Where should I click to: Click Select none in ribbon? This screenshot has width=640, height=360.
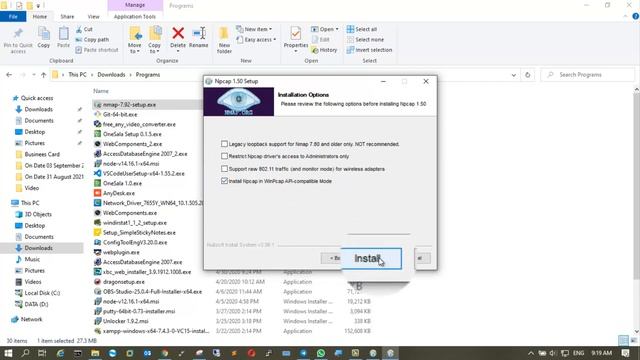tap(365, 40)
